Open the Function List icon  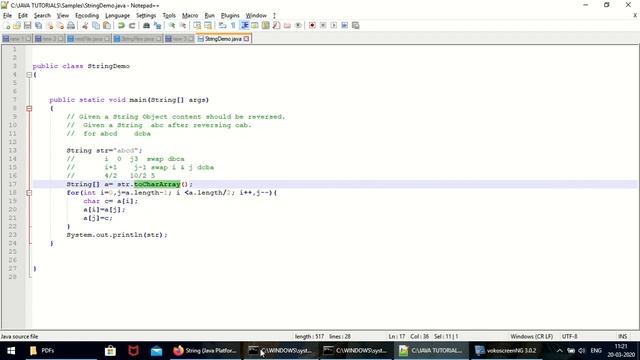276,25
